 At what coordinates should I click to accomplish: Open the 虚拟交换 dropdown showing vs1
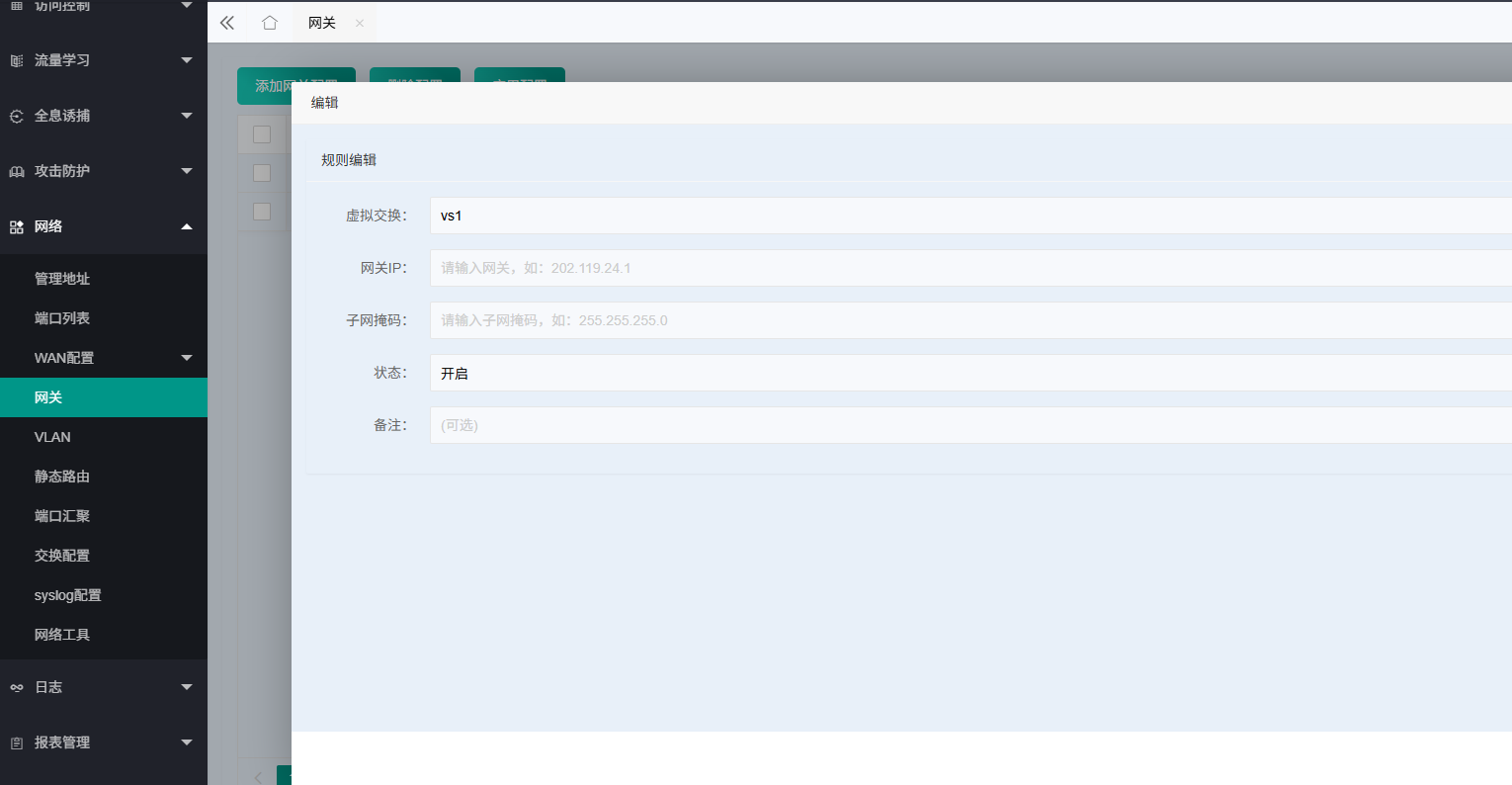[968, 216]
